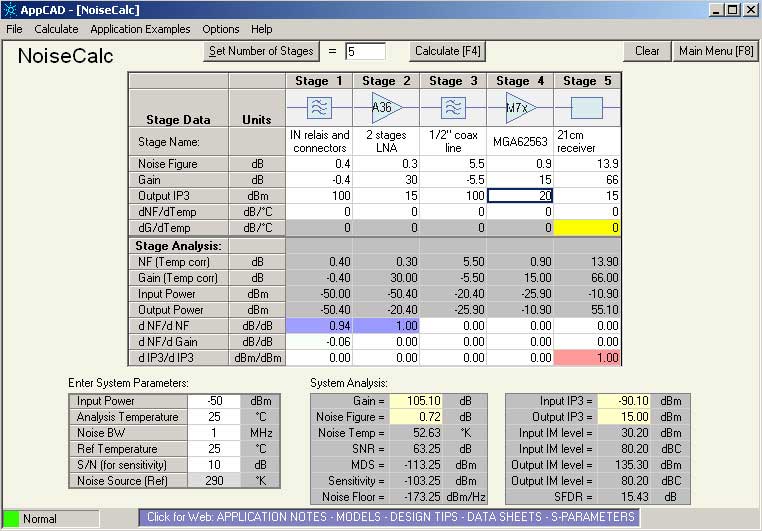Click Set Number of Stages button
Viewport: 762px width, 531px height.
coord(261,51)
